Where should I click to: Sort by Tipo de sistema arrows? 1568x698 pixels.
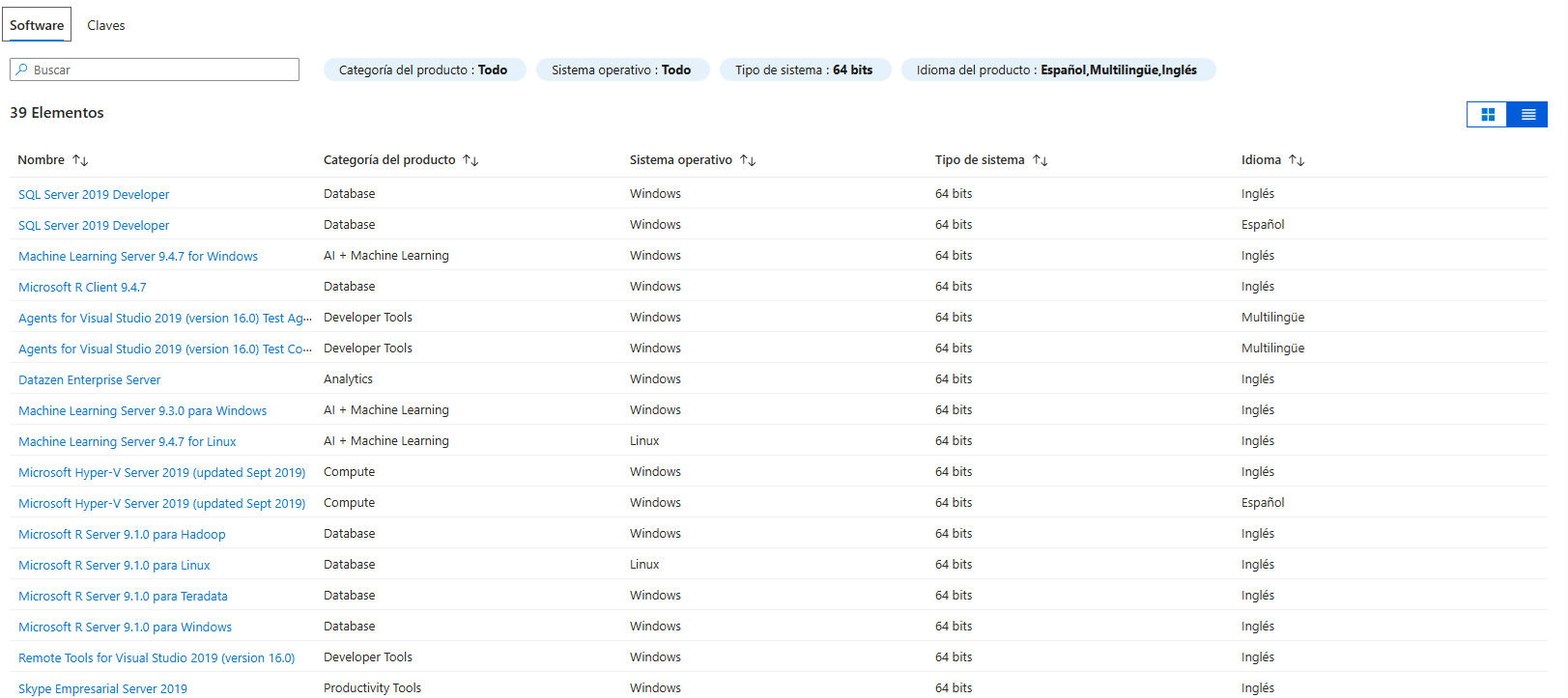[1040, 160]
